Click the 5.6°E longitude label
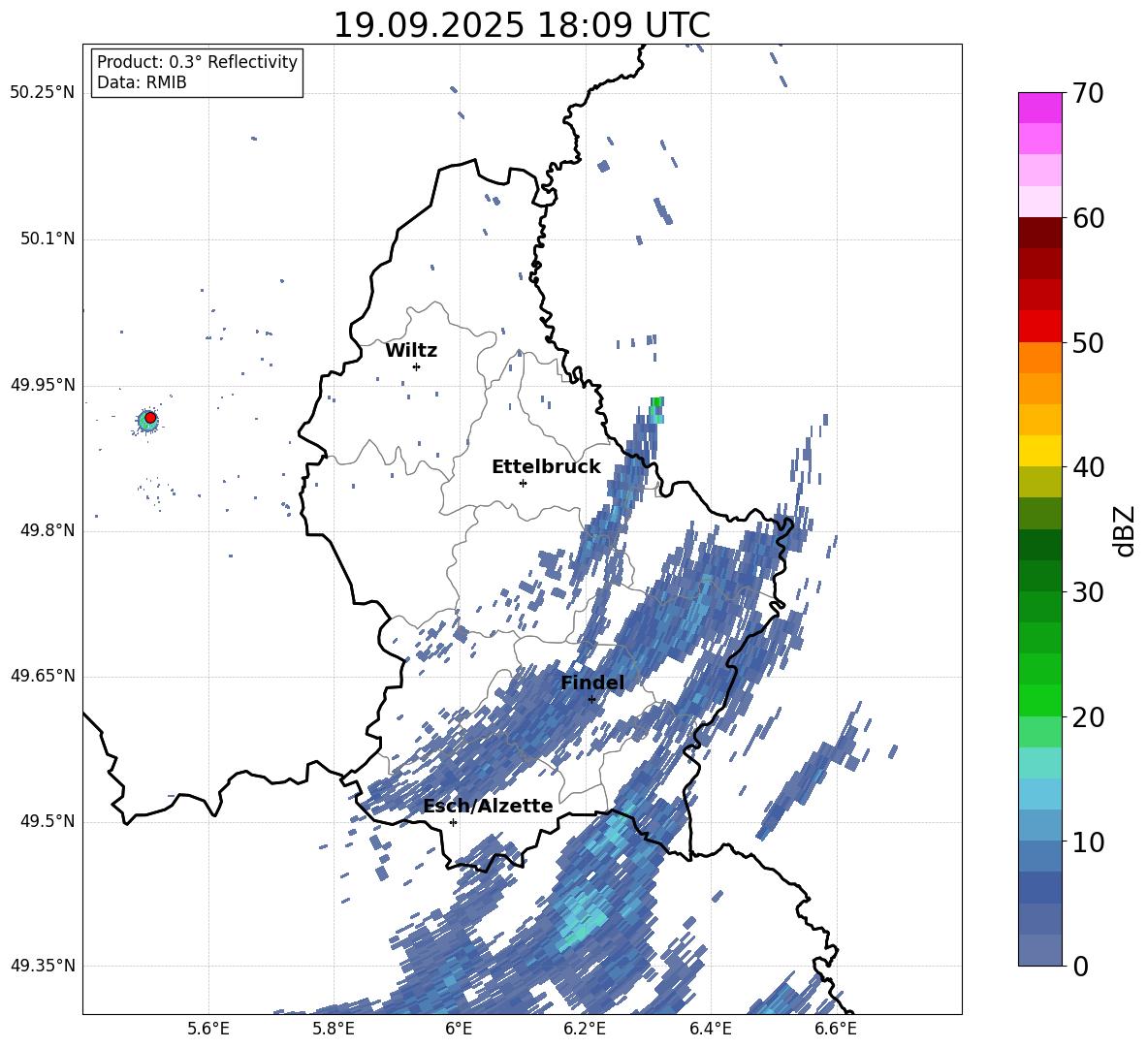Image resolution: width=1148 pixels, height=1048 pixels. click(x=208, y=1029)
